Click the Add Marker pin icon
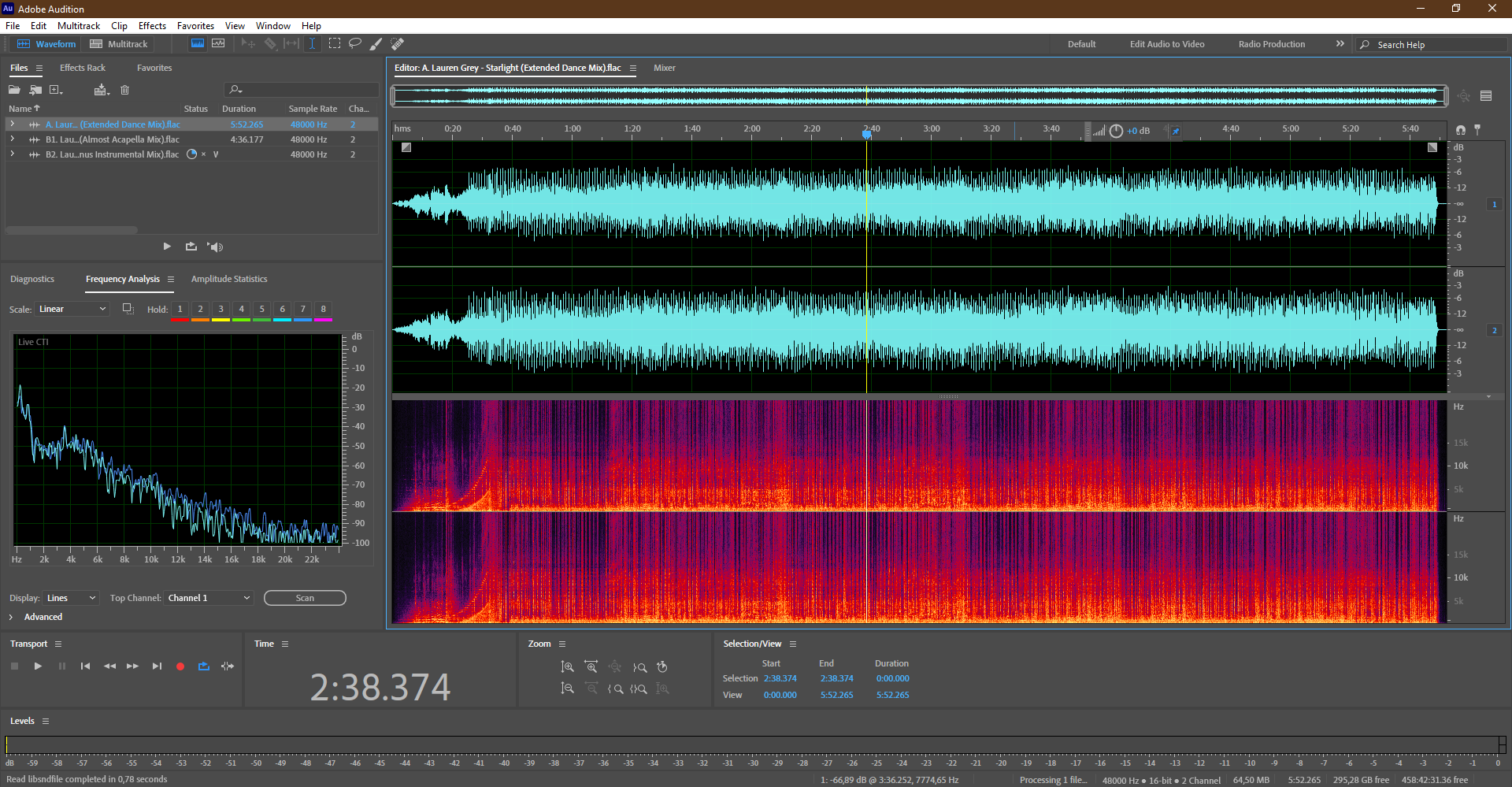The image size is (1512, 787). 1477,129
